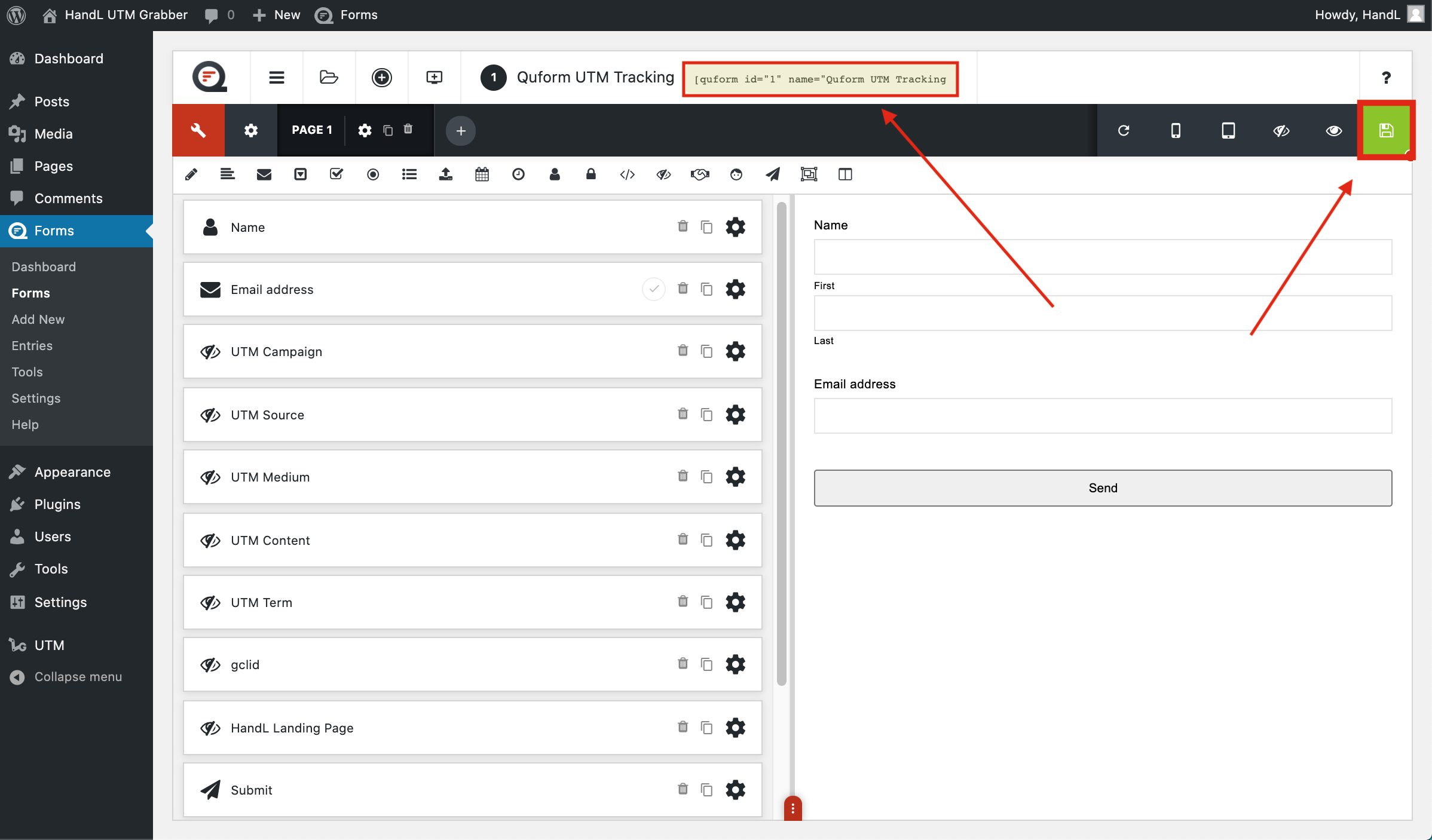Click the add-to-screen monitor icon
The image size is (1432, 840).
[435, 77]
